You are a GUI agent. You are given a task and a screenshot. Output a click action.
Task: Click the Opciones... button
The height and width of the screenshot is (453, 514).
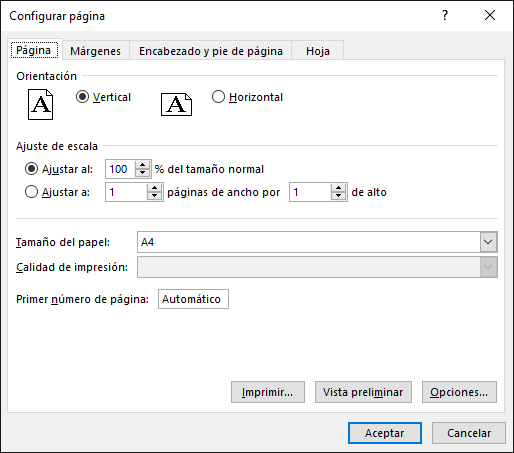459,392
